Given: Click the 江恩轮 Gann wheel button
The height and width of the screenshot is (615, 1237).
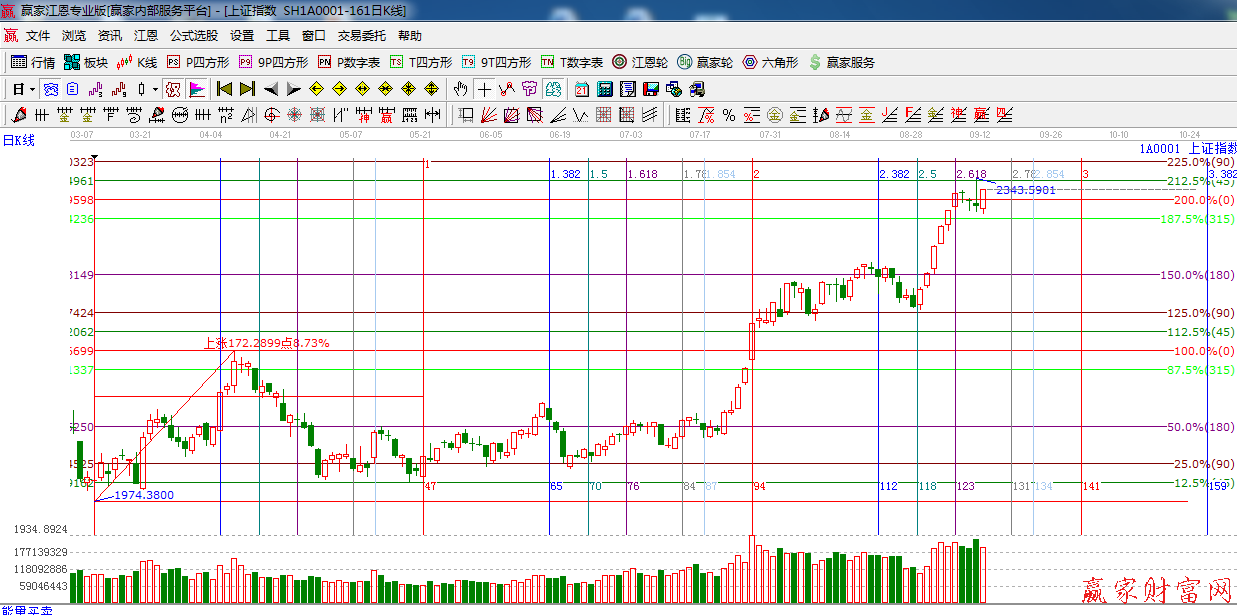Looking at the screenshot, I should click(x=640, y=62).
